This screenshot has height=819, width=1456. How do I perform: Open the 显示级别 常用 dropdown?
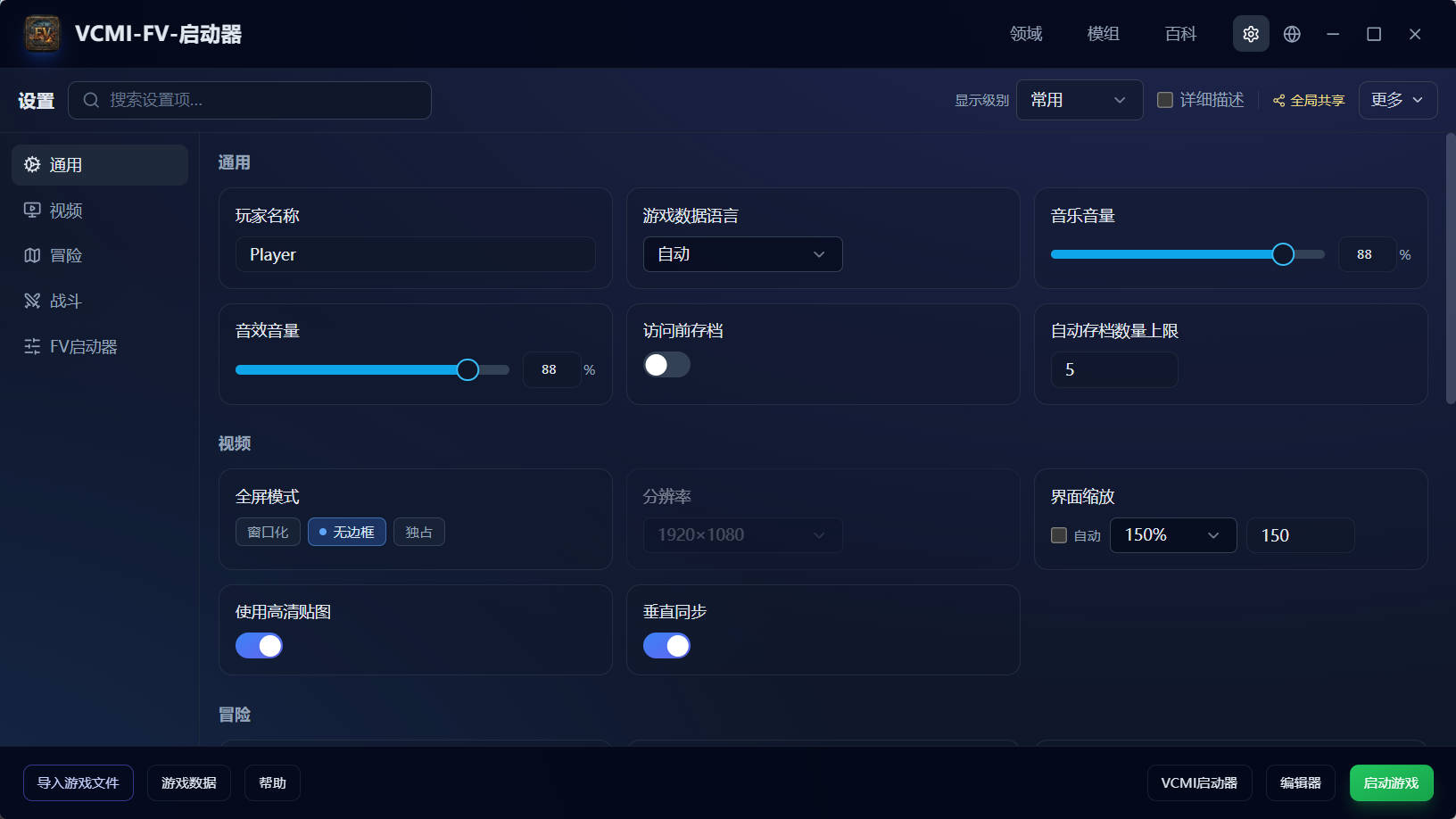[x=1080, y=100]
